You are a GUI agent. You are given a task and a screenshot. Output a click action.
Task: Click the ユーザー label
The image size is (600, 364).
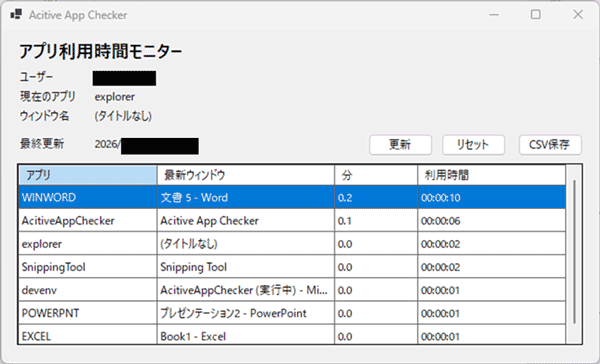point(37,77)
